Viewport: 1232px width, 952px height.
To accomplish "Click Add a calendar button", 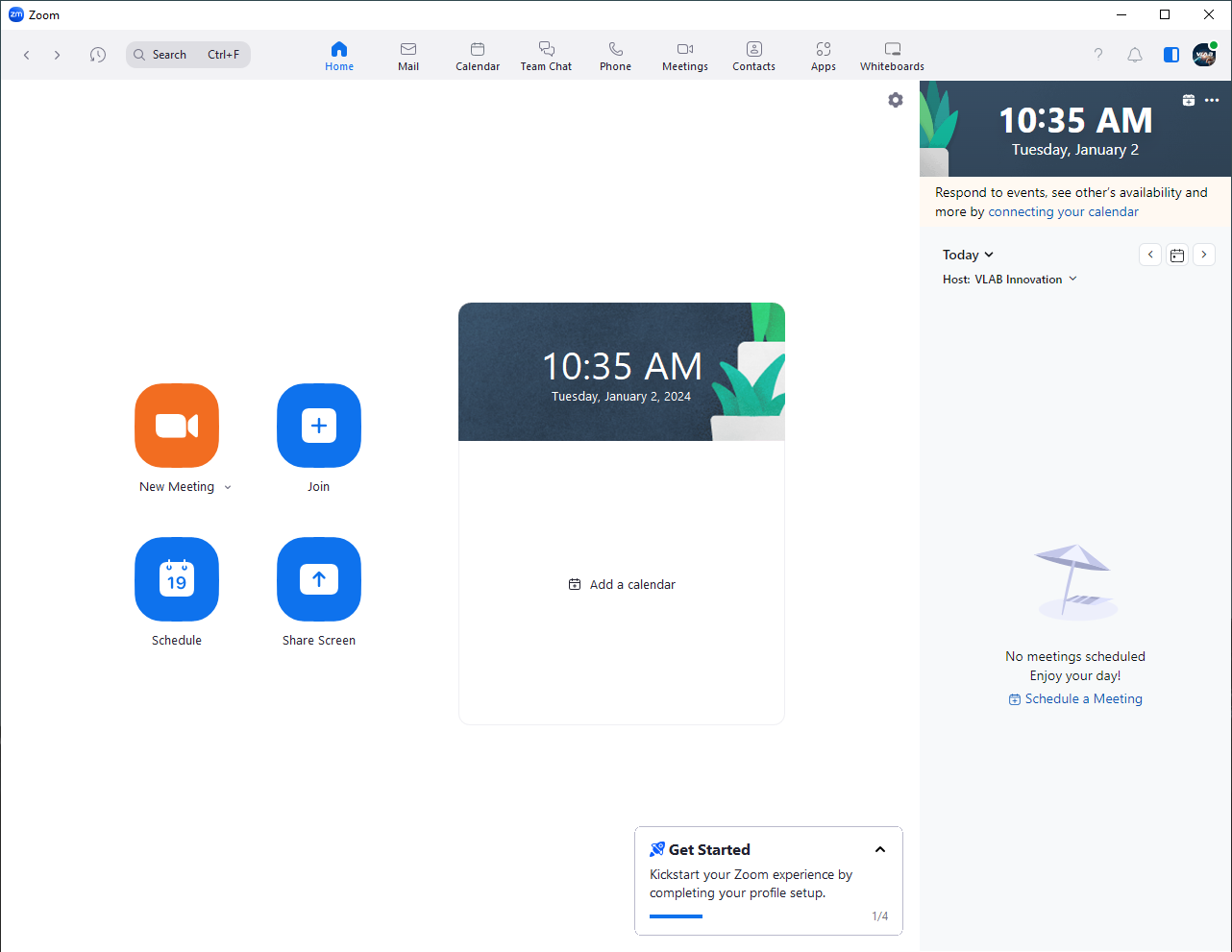I will coord(622,584).
